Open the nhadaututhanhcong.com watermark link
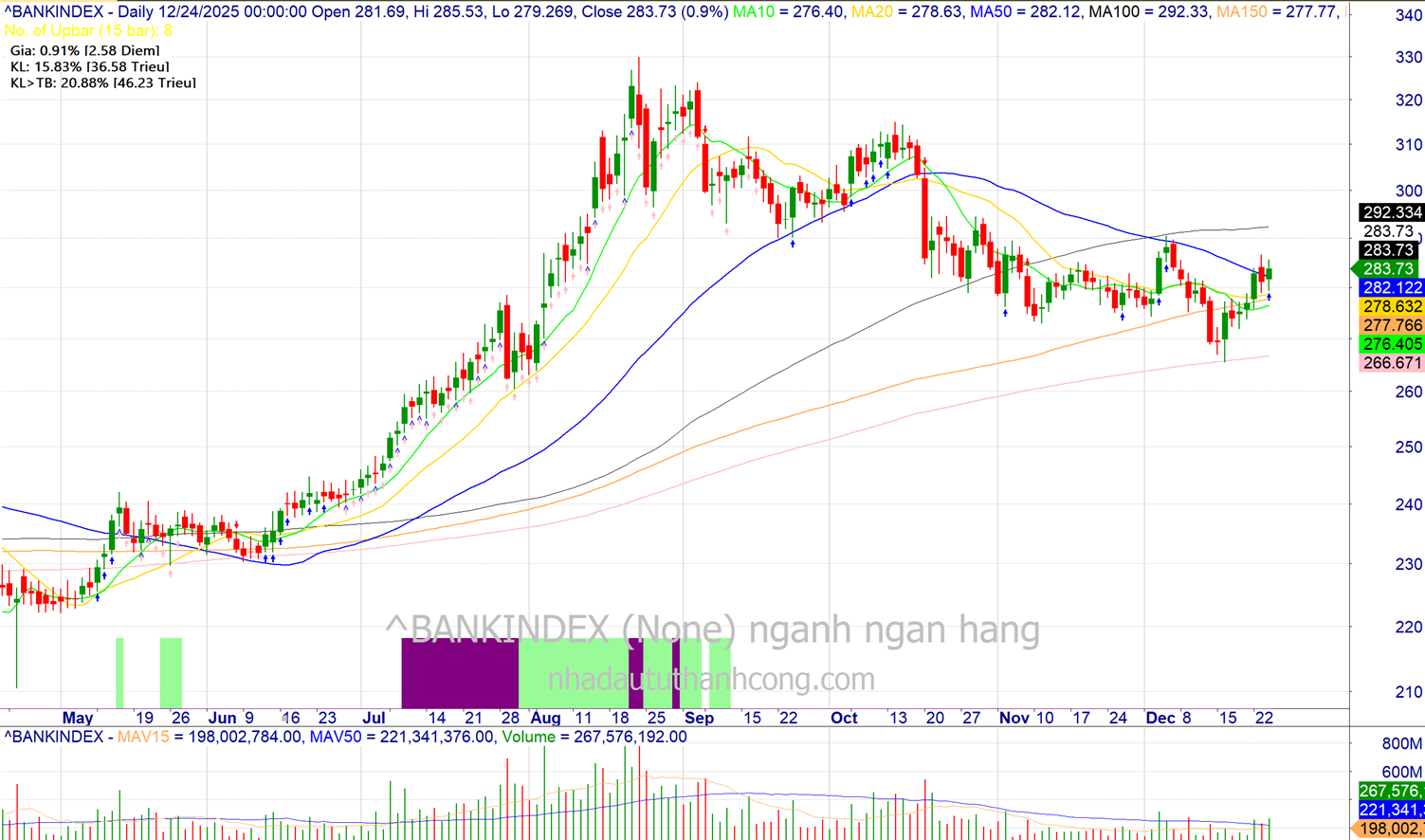The height and width of the screenshot is (840, 1425). pyautogui.click(x=711, y=679)
